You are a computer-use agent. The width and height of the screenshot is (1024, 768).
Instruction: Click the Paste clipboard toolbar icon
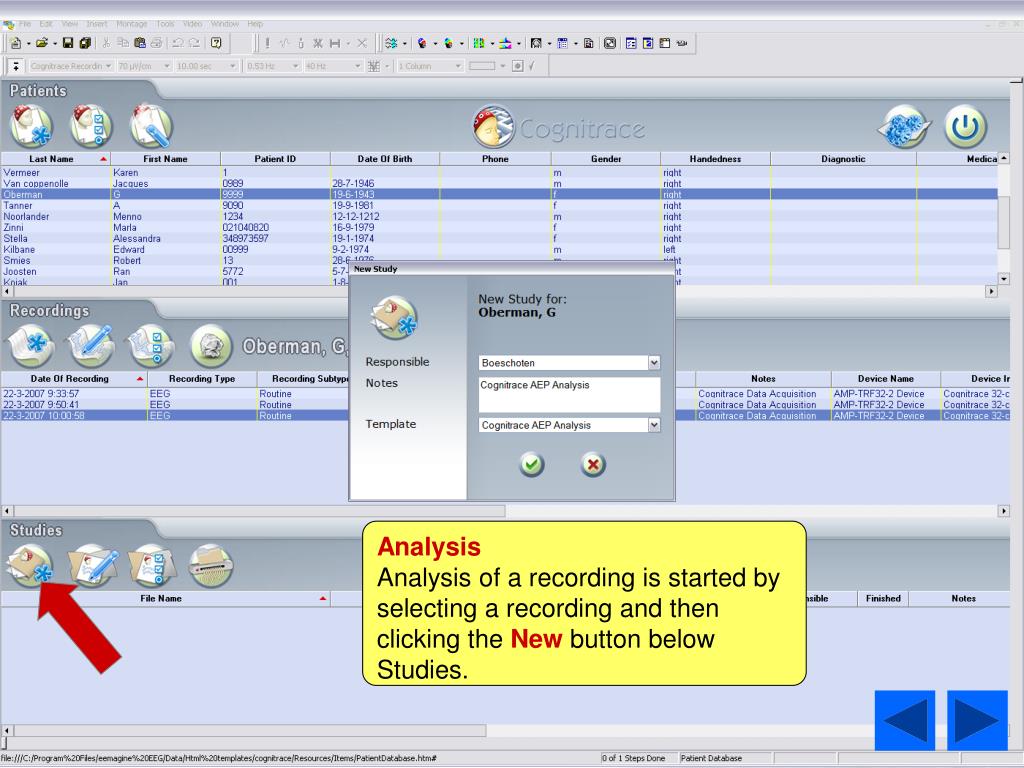pyautogui.click(x=140, y=43)
